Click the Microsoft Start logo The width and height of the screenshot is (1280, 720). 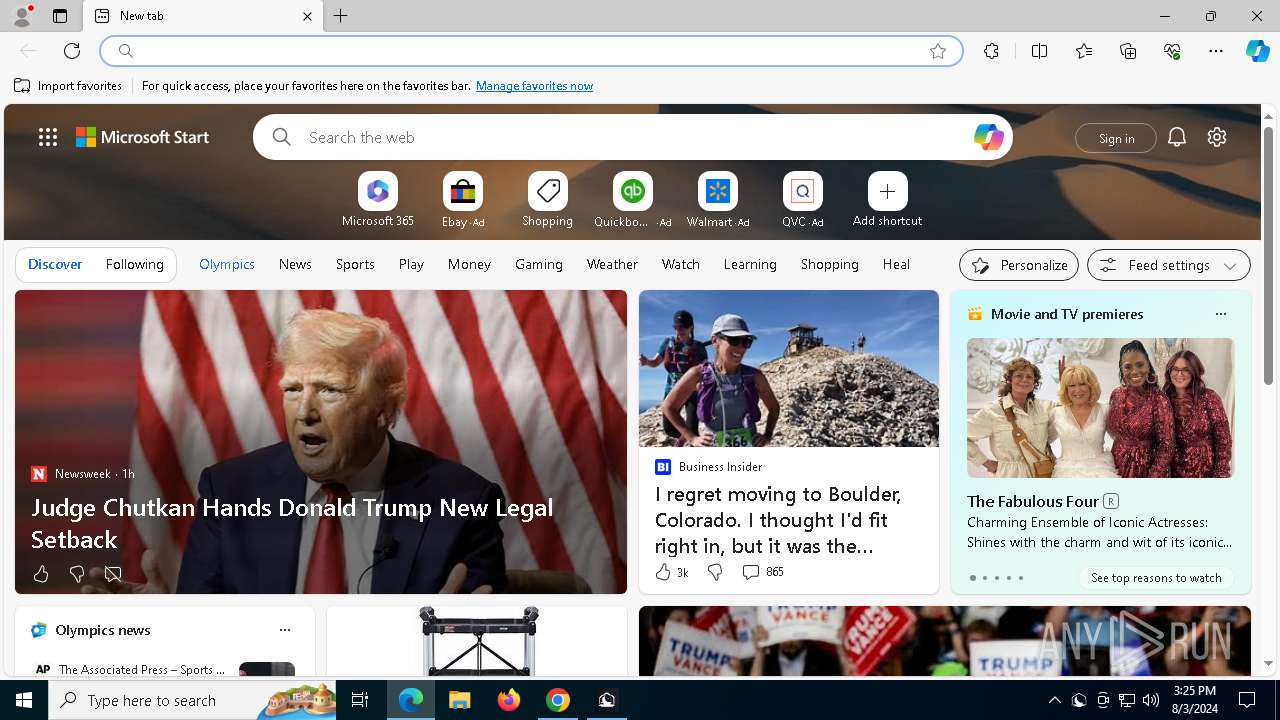[x=142, y=137]
